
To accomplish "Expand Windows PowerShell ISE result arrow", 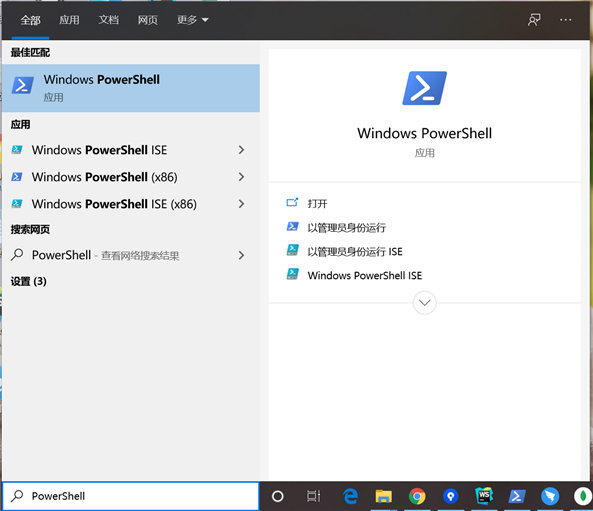I will click(241, 150).
